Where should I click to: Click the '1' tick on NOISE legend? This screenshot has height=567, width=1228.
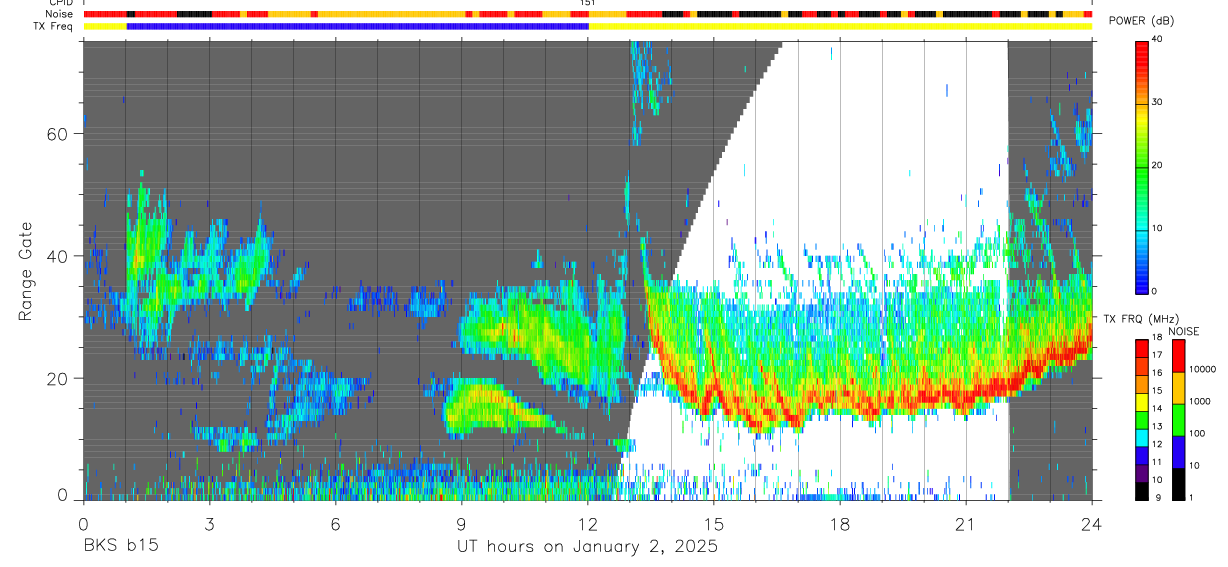coord(1191,497)
